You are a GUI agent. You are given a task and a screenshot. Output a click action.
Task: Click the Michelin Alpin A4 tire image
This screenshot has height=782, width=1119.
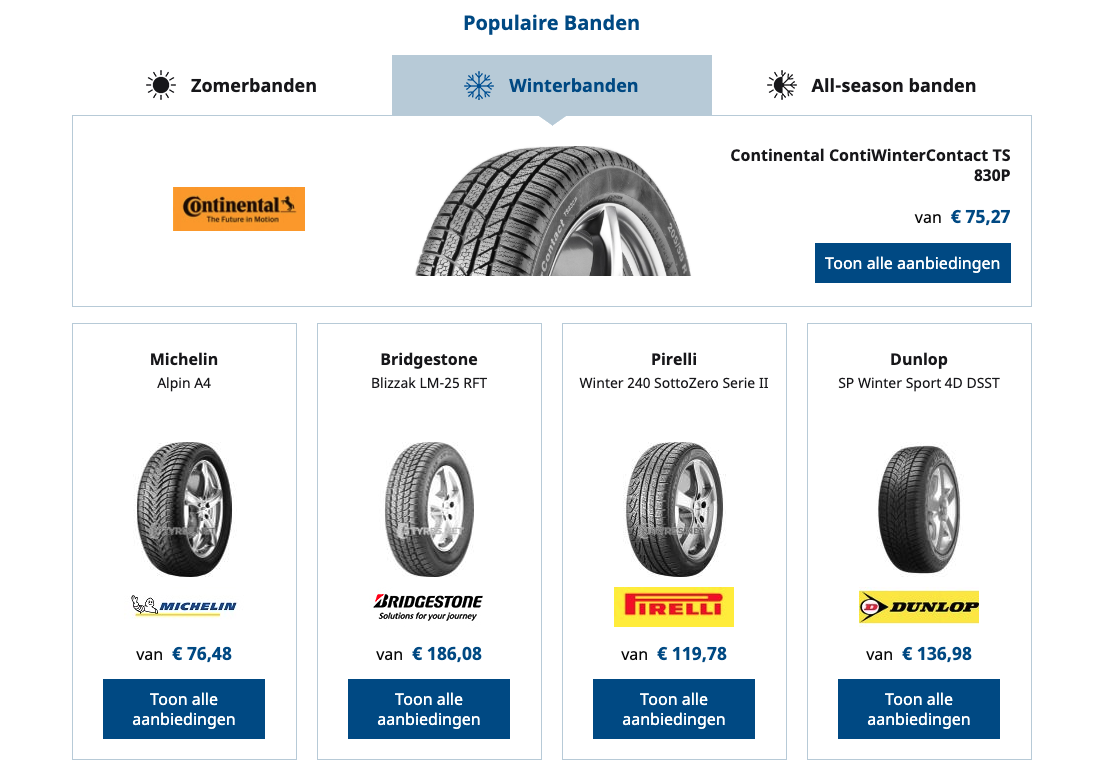click(184, 509)
